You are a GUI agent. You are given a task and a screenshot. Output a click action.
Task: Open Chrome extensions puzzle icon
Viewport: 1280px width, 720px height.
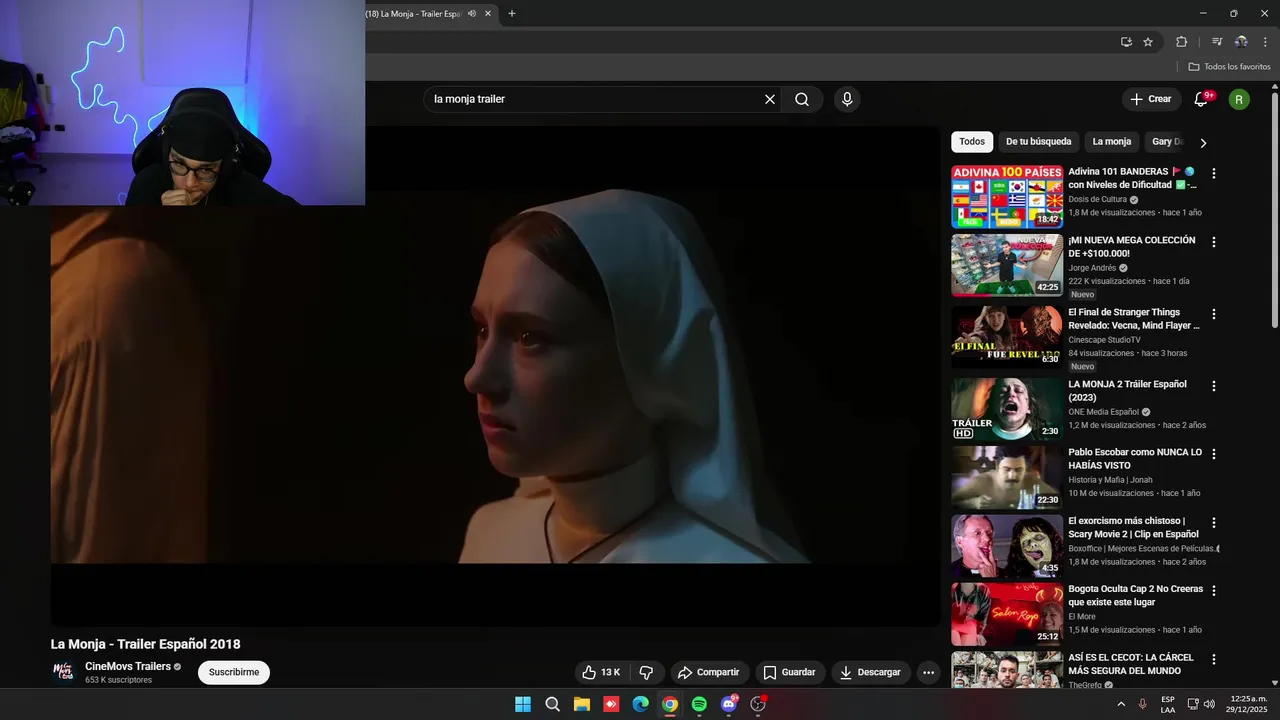click(1181, 42)
